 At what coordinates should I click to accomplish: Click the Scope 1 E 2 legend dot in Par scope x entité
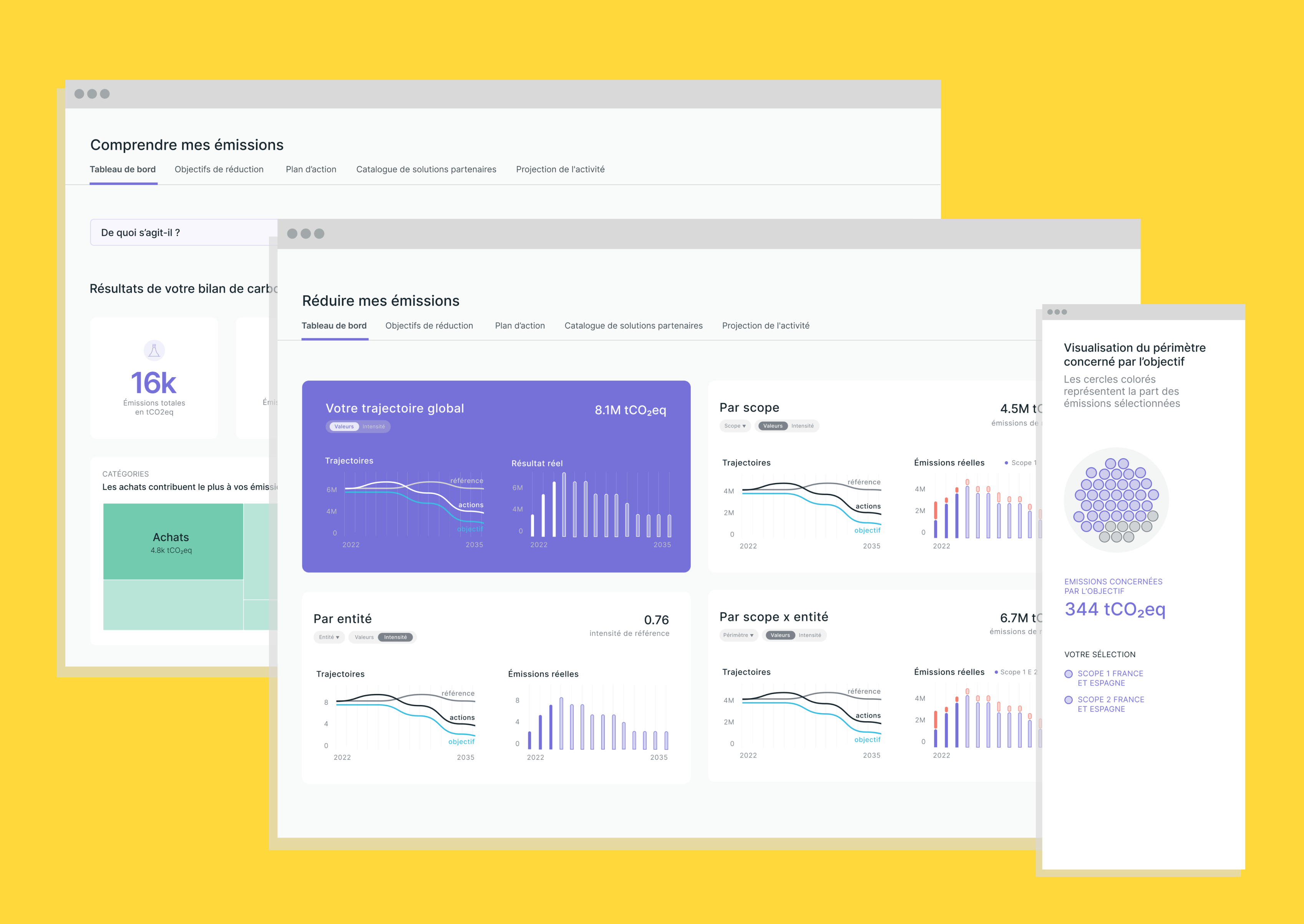click(997, 672)
